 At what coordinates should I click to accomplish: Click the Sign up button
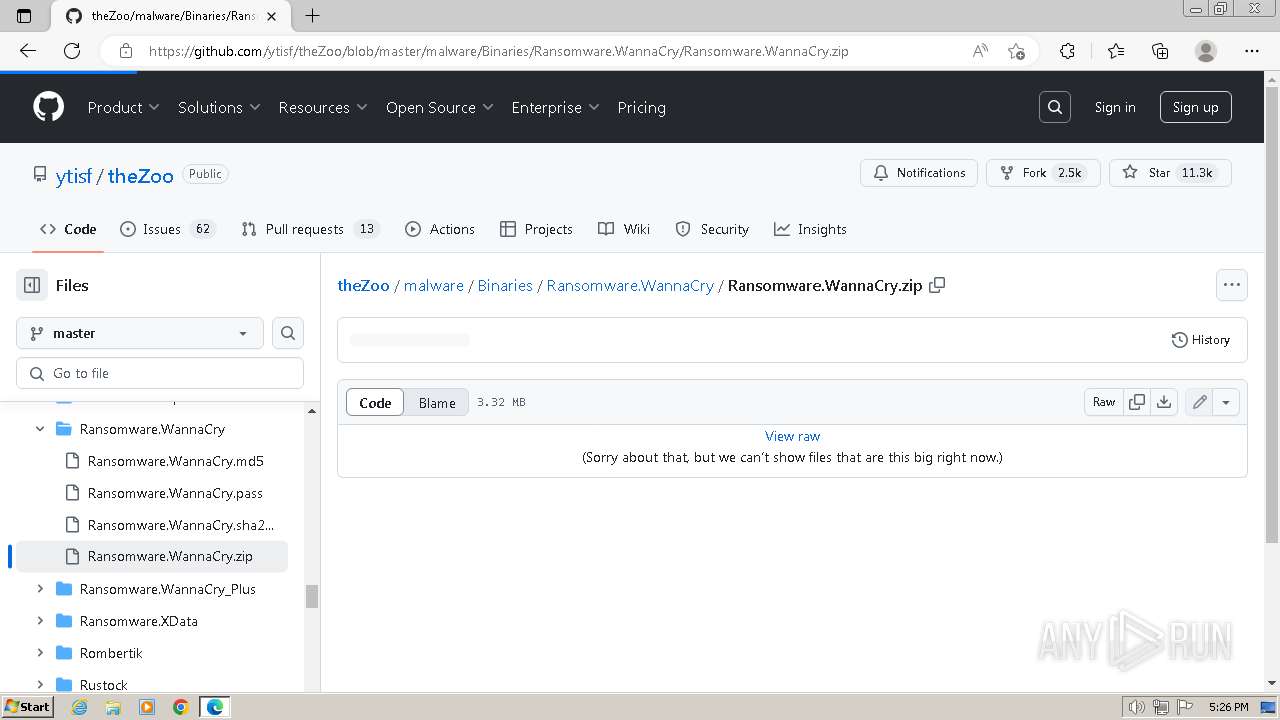pos(1195,107)
